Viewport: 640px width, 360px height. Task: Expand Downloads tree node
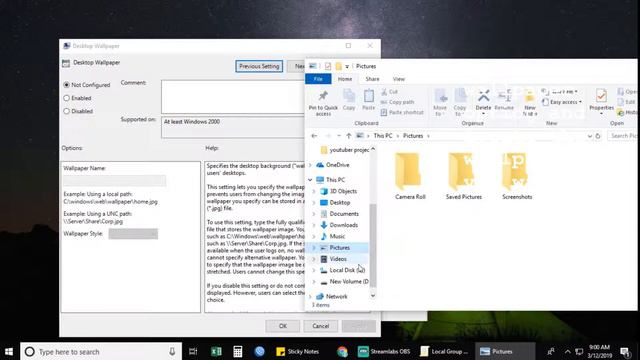[314, 225]
